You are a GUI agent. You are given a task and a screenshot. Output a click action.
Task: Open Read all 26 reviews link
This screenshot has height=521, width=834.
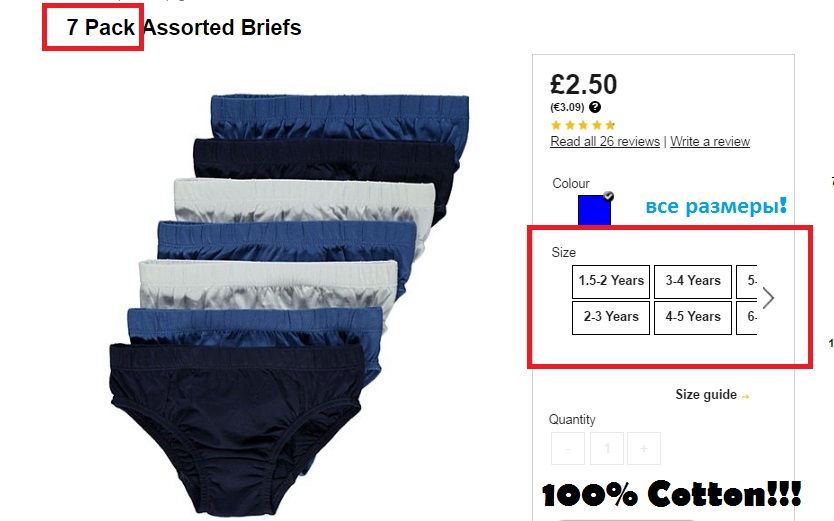tap(605, 141)
